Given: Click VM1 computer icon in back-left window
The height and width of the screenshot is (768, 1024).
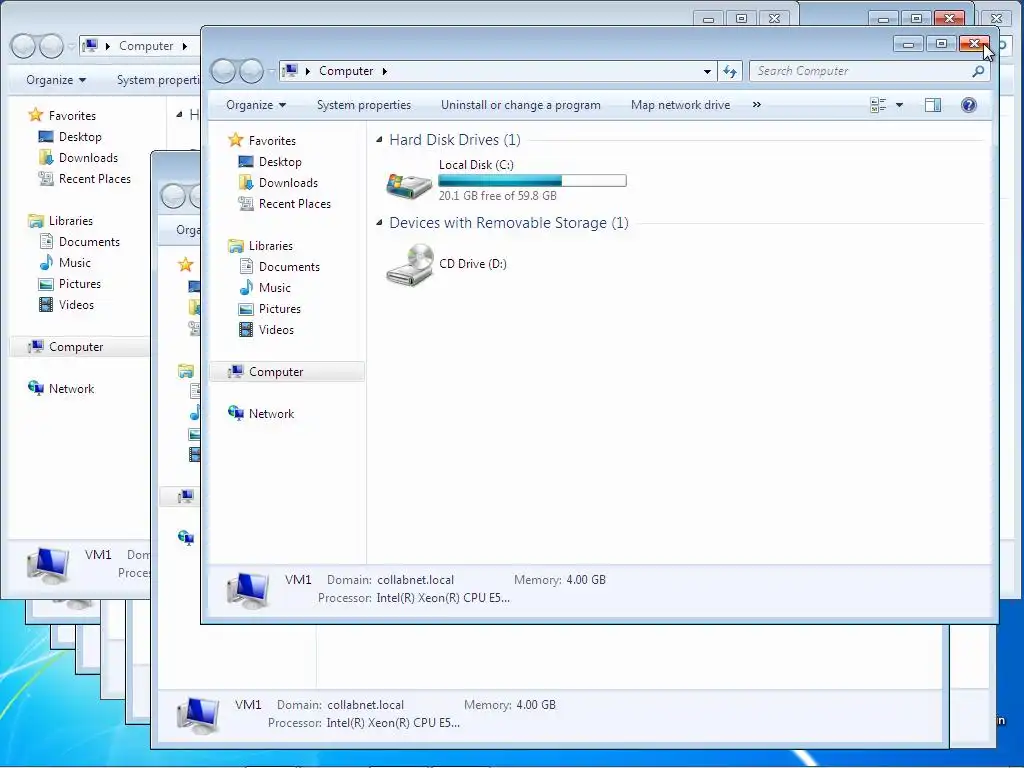Looking at the screenshot, I should click(48, 566).
